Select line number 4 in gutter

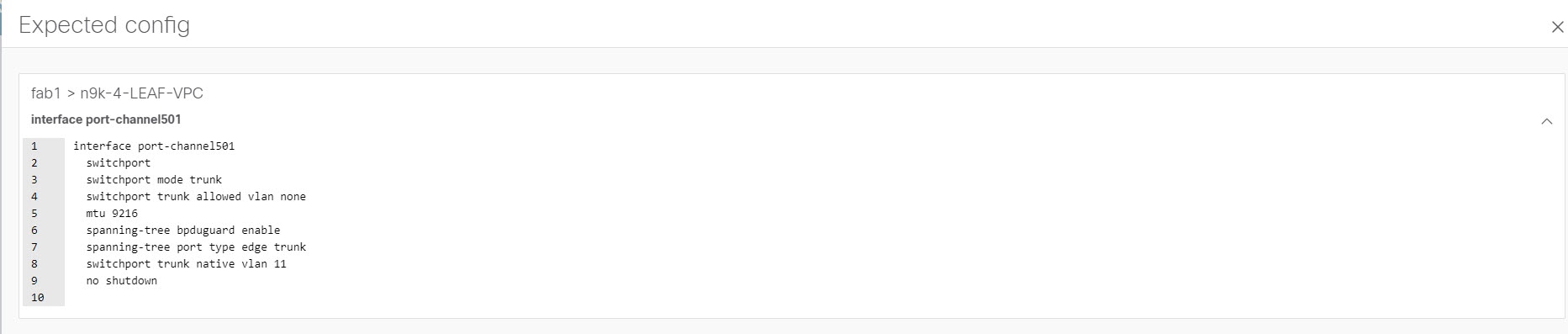(34, 197)
